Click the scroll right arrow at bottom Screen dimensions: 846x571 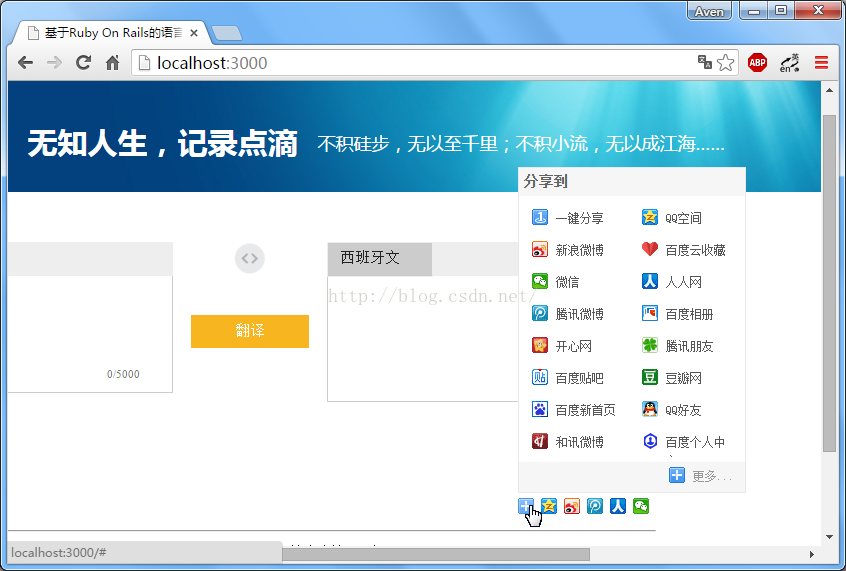click(x=811, y=554)
